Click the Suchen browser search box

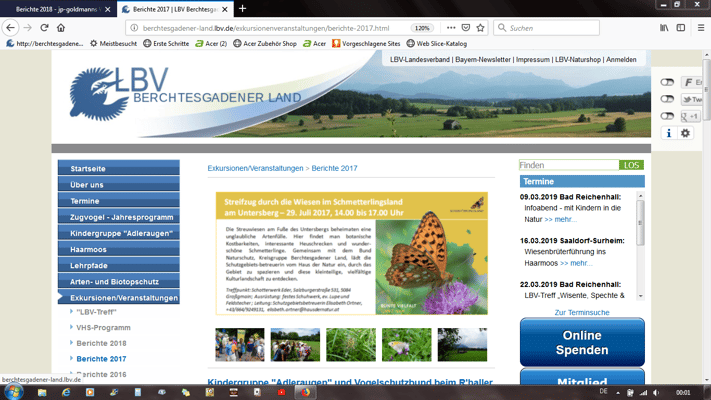(x=546, y=28)
